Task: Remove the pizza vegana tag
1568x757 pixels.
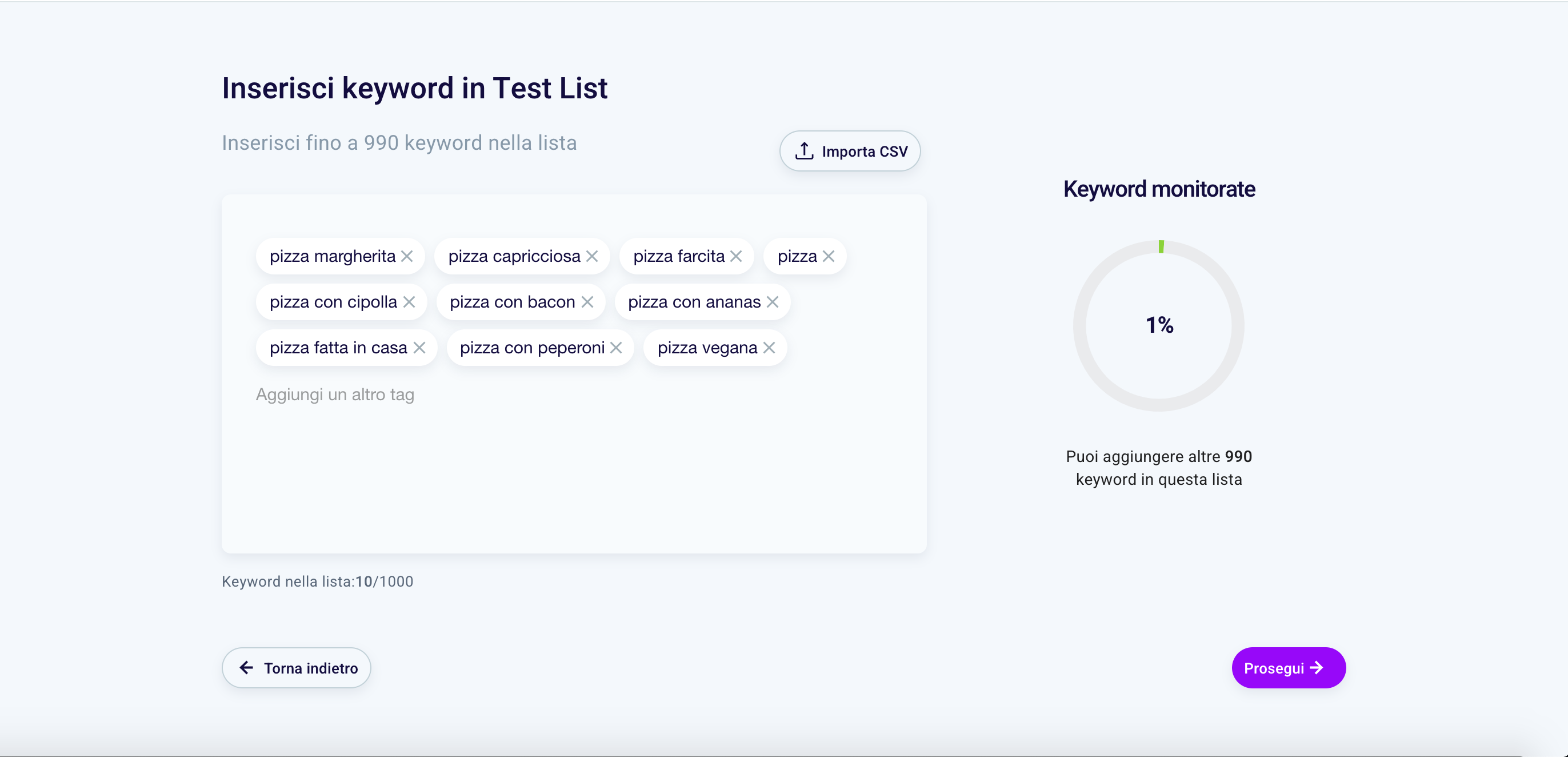Action: coord(769,348)
